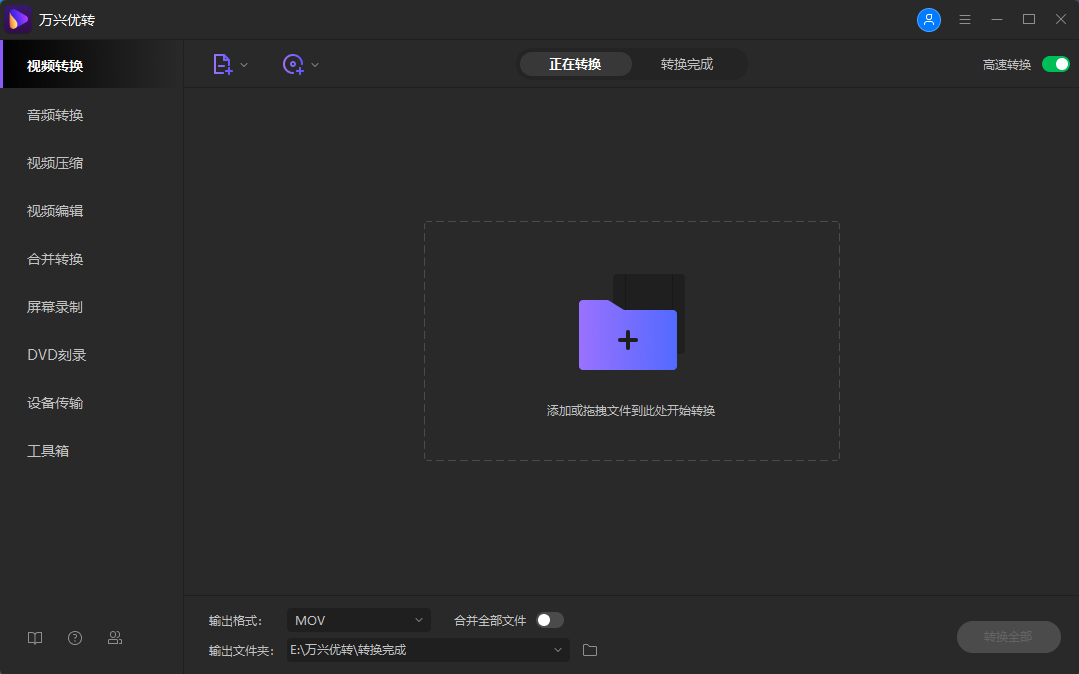The width and height of the screenshot is (1079, 674).
Task: Open the MOV output format dropdown
Action: 358,620
